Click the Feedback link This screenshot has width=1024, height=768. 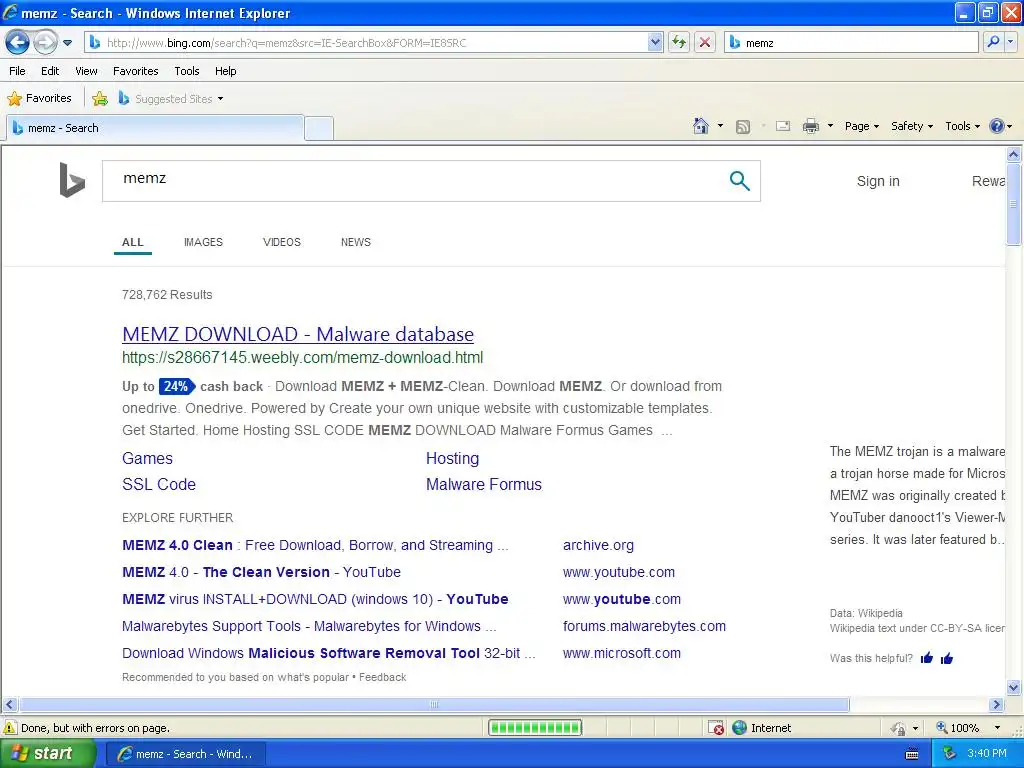(x=382, y=677)
